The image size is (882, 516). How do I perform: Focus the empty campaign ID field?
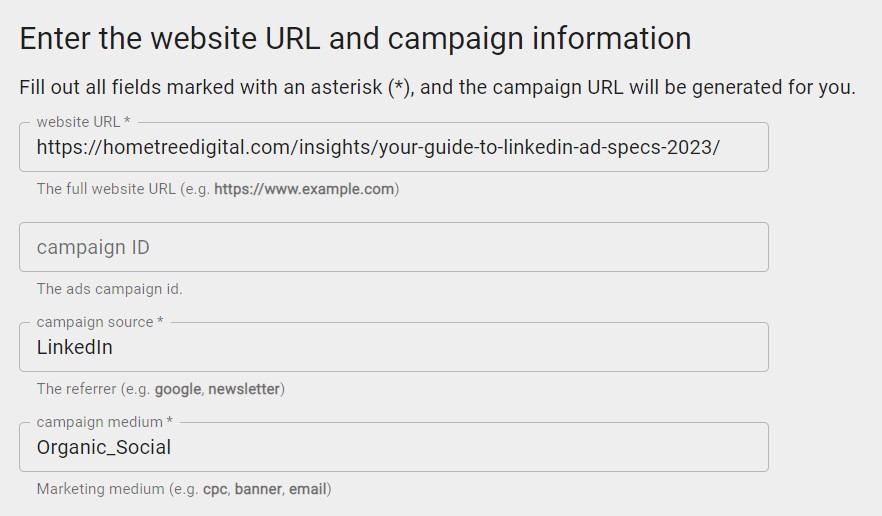tap(394, 247)
